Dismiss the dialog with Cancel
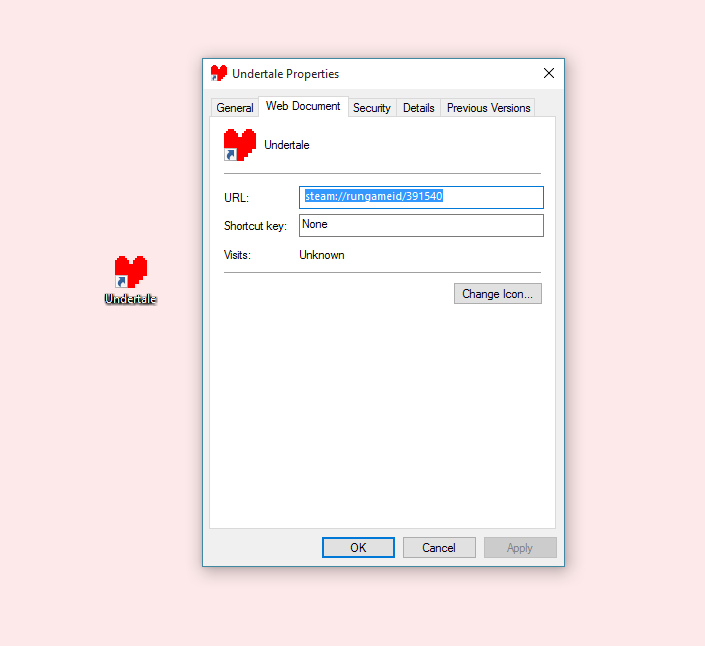705x646 pixels. pos(439,548)
